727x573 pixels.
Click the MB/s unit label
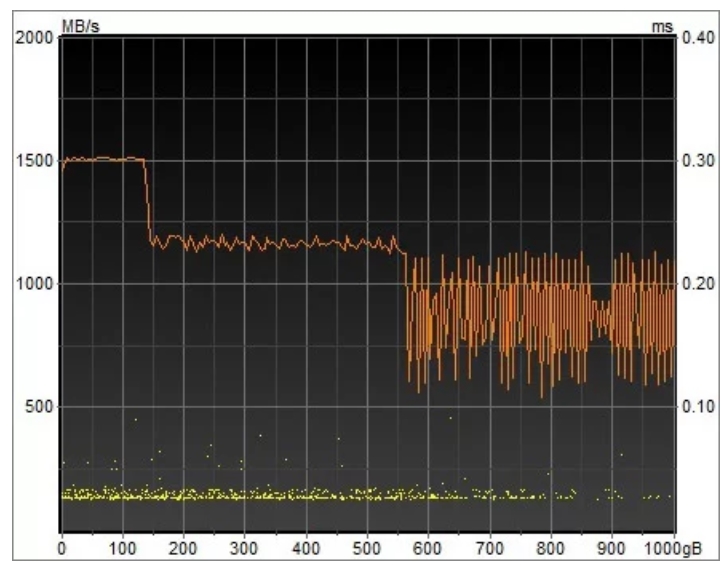tap(81, 26)
